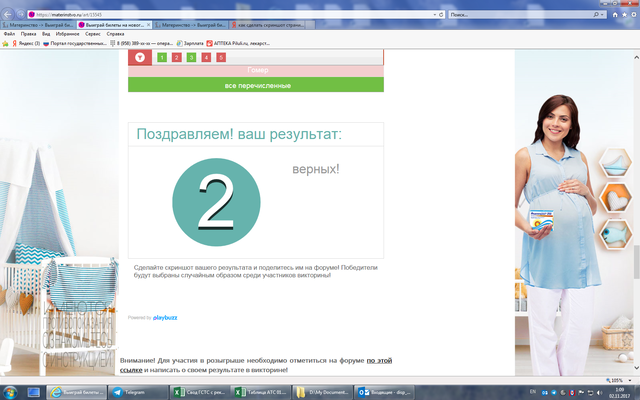
Task: Click the scrollbar up arrow
Action: [x=636, y=58]
